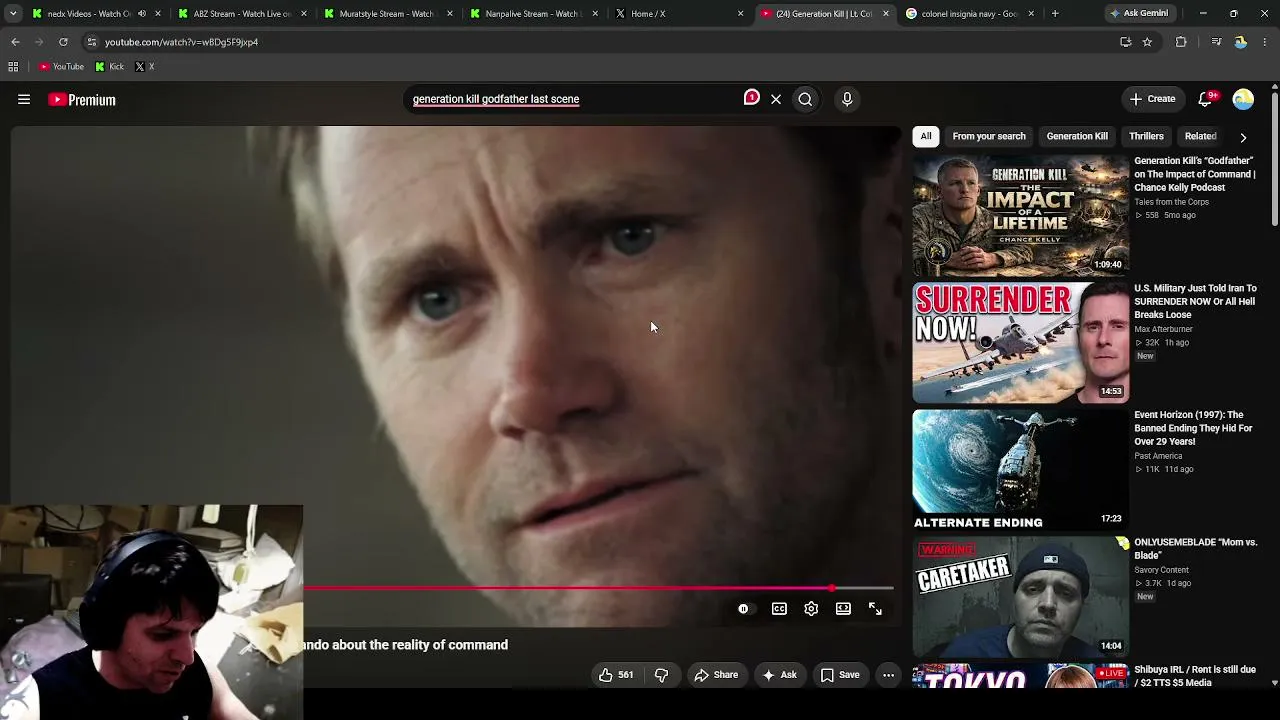Mute the nedx Videos tab audio icon

[141, 14]
